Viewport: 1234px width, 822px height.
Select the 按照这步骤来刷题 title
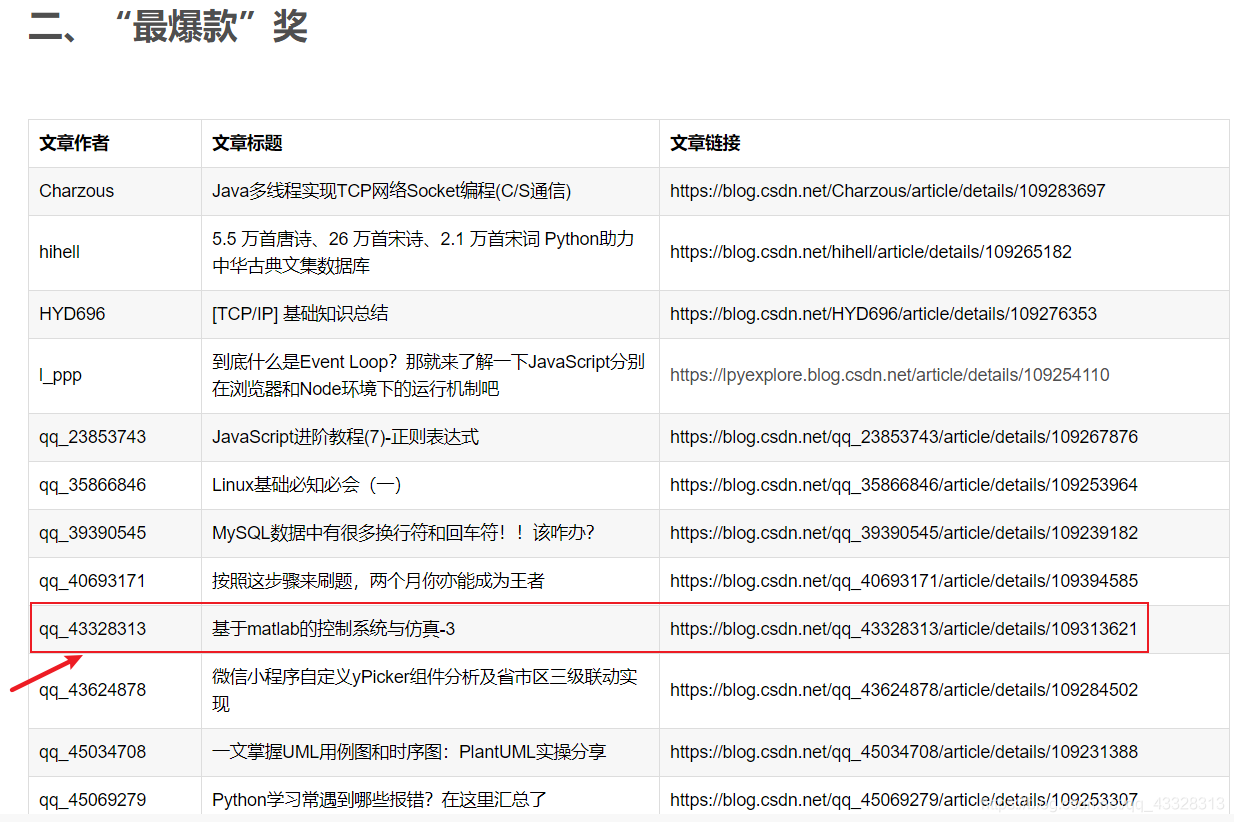click(x=378, y=581)
